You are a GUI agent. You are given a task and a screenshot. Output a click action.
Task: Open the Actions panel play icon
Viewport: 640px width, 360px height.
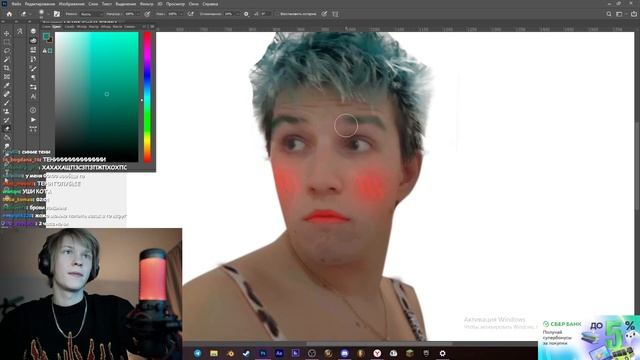[33, 120]
